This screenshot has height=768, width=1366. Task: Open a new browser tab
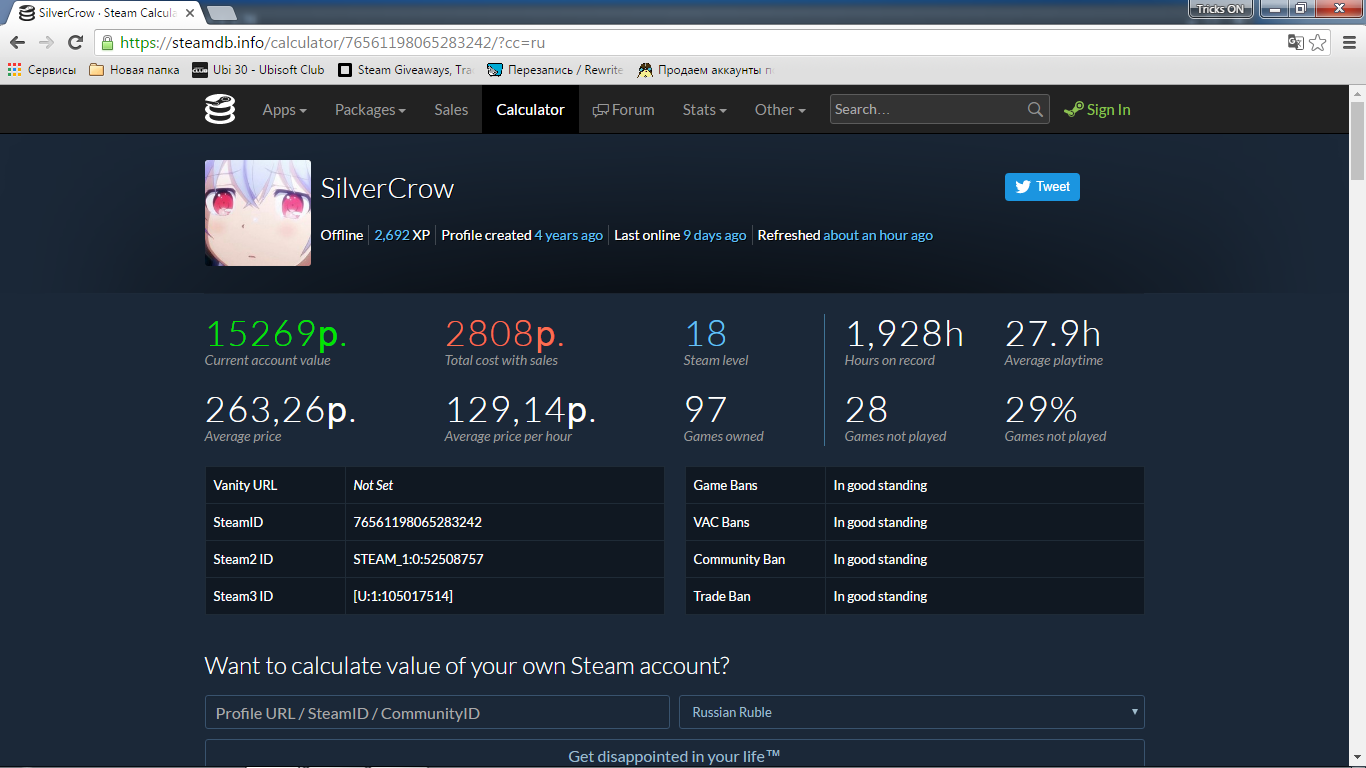click(x=221, y=13)
